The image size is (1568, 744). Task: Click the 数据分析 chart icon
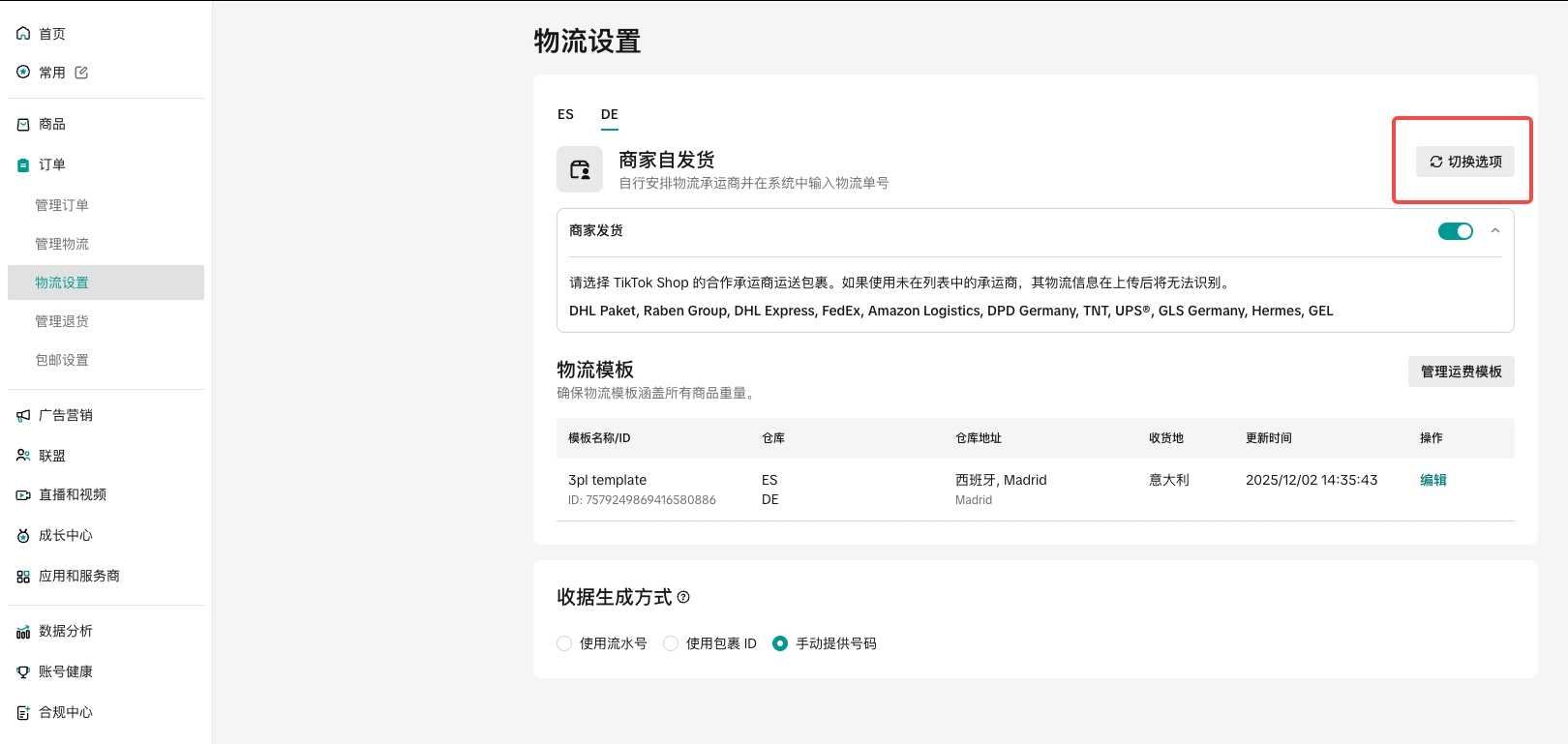(x=23, y=632)
